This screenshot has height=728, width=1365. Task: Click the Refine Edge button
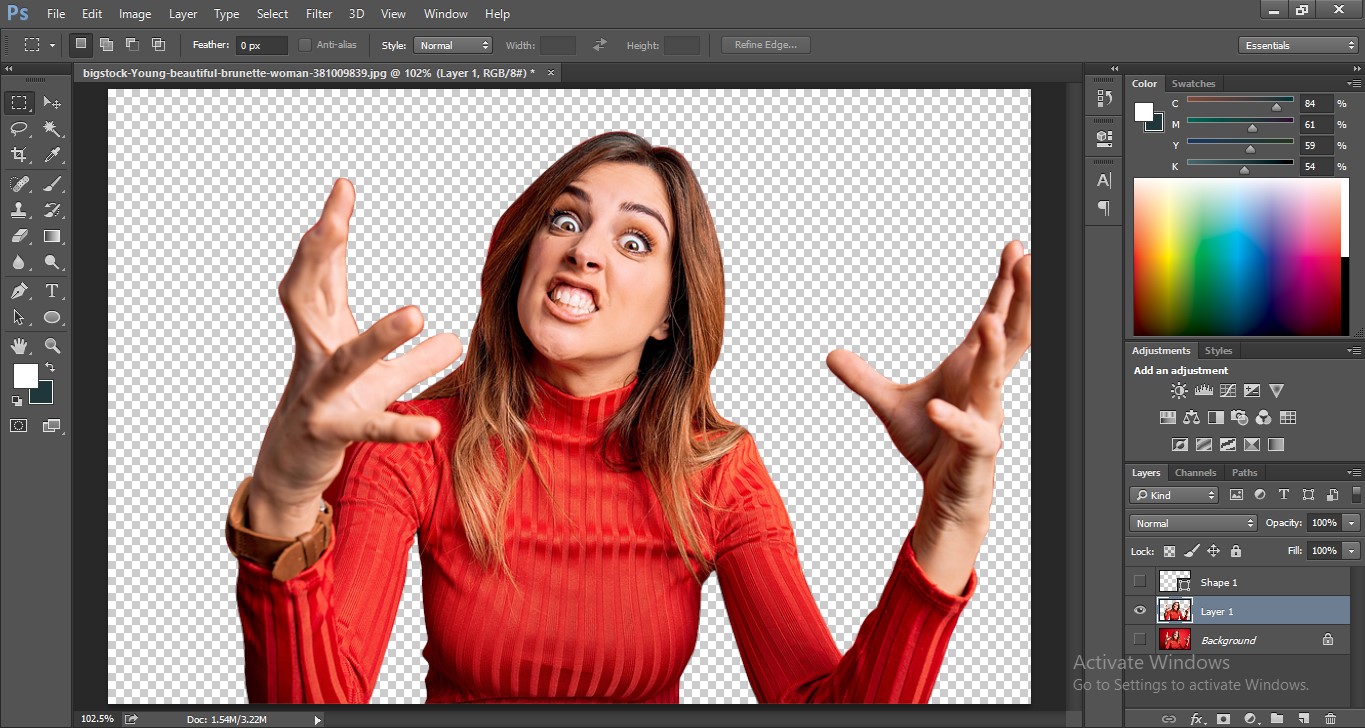pos(765,45)
